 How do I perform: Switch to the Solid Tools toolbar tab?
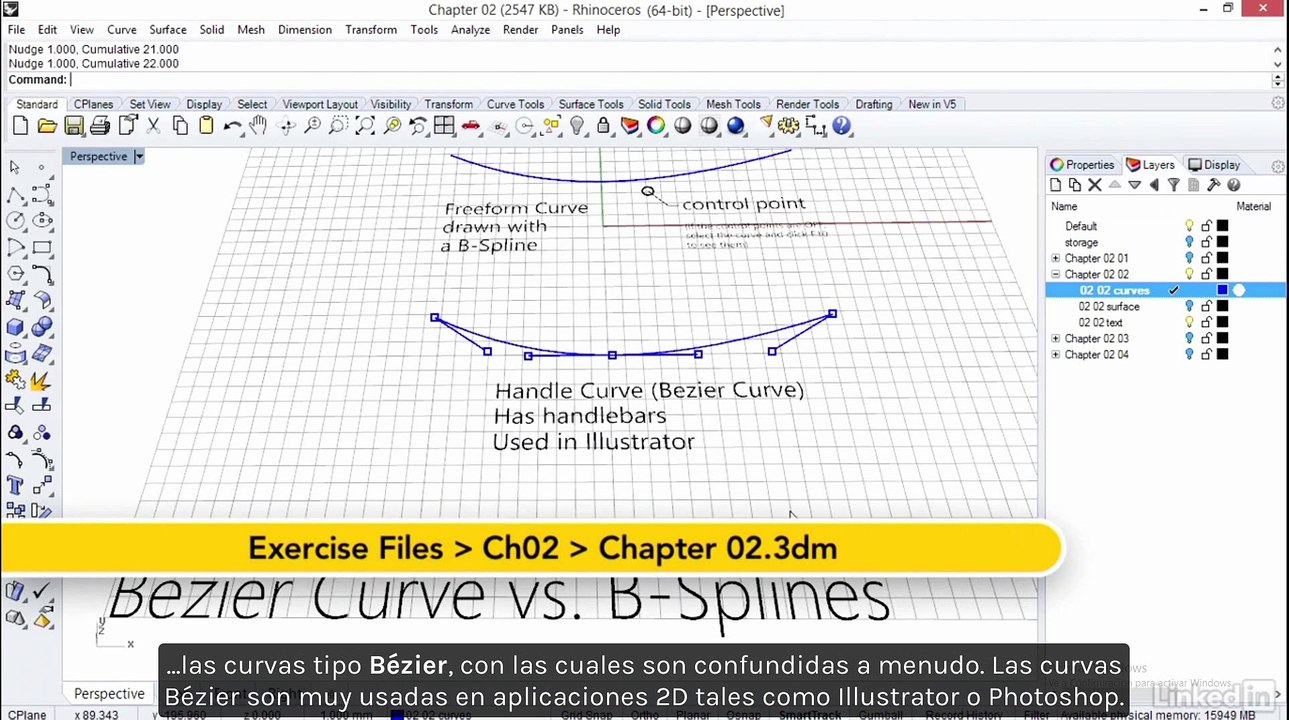click(664, 104)
